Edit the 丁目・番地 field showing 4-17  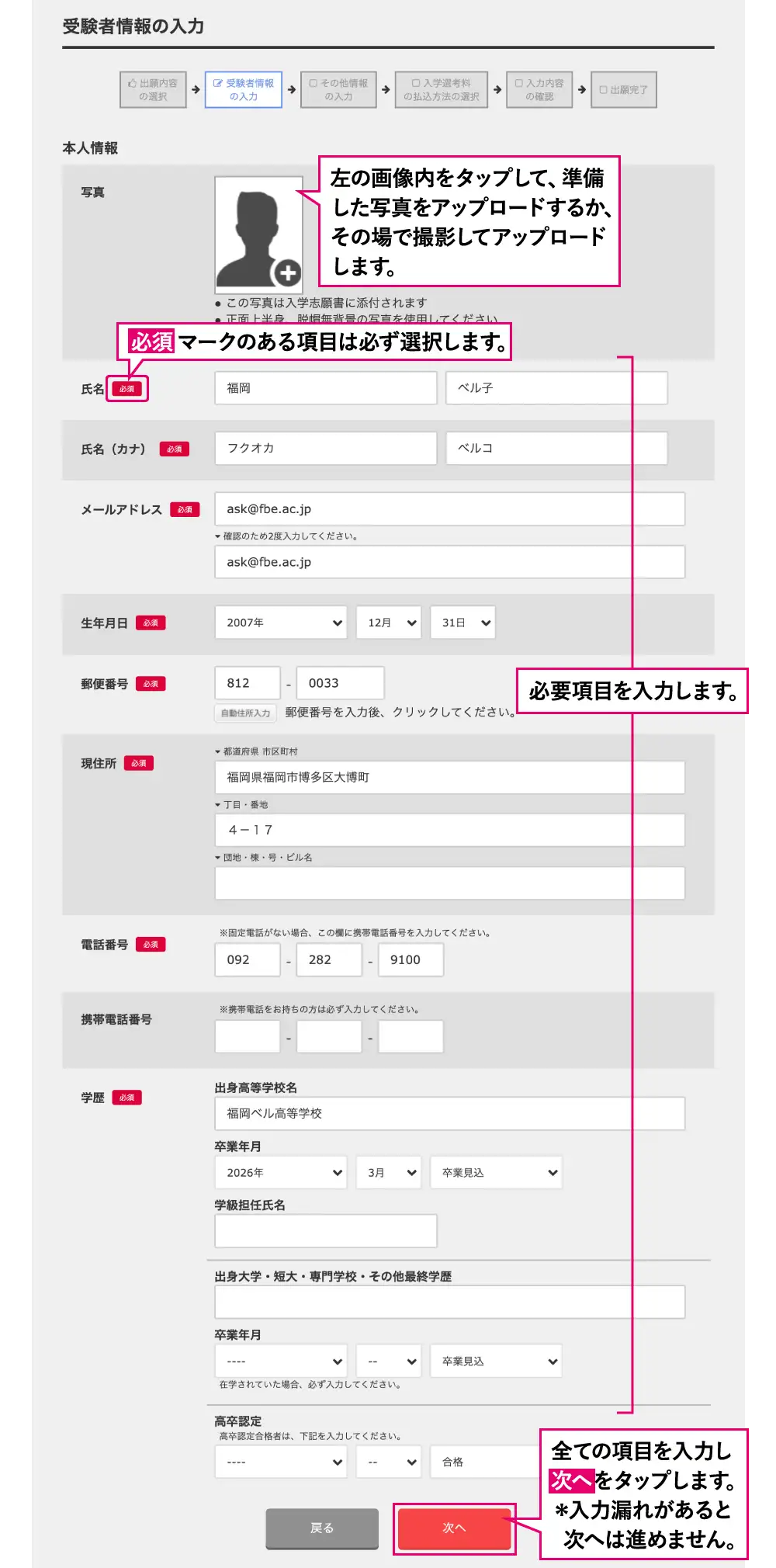450,830
